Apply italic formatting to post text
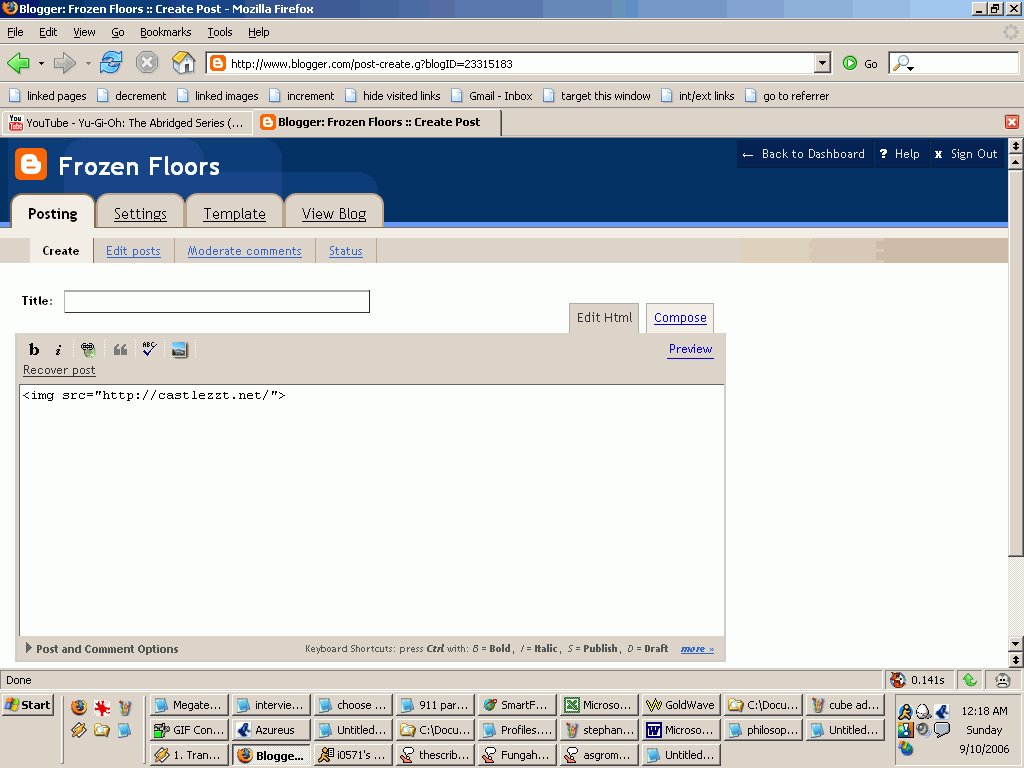1024x768 pixels. [x=58, y=349]
